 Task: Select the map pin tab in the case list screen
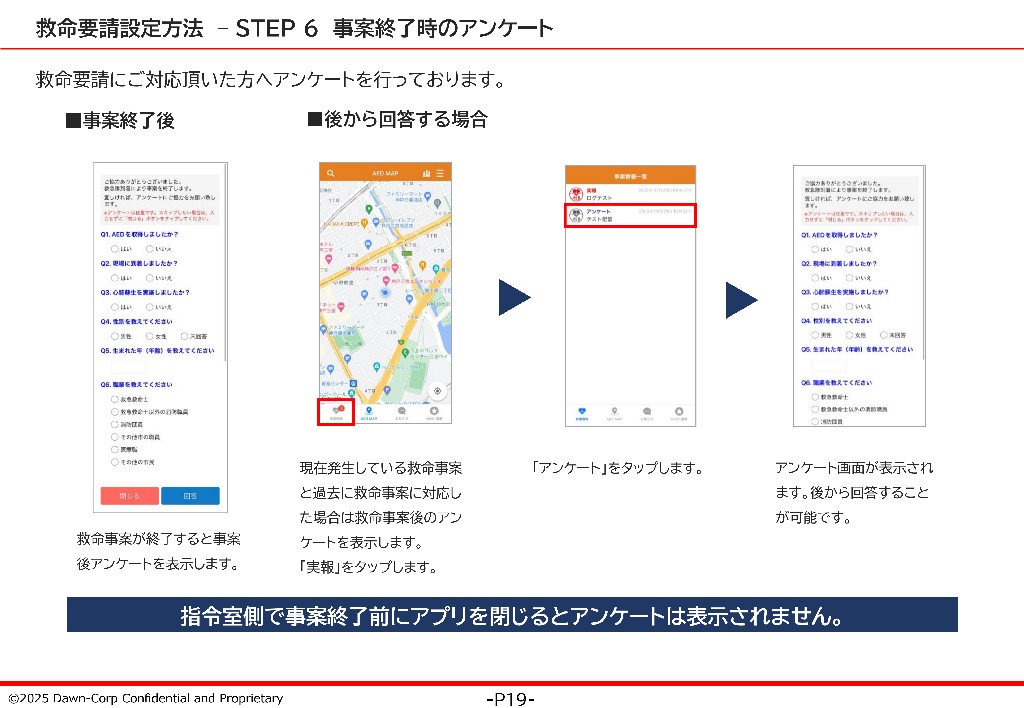coord(614,413)
